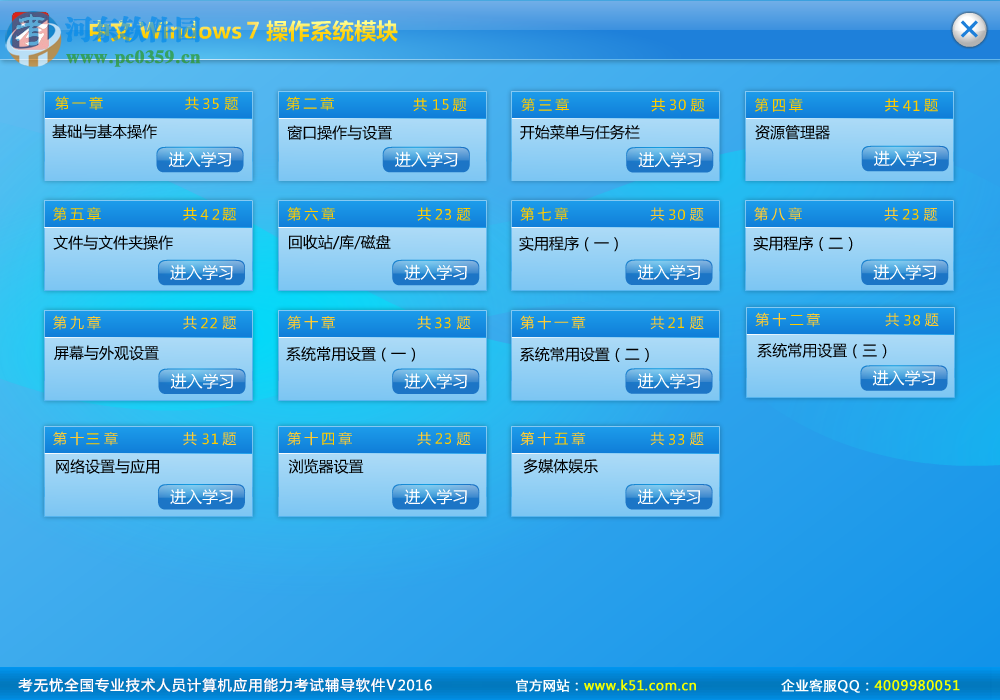
Task: Open 第十二章 系统常用设置（三）
Action: [x=903, y=378]
